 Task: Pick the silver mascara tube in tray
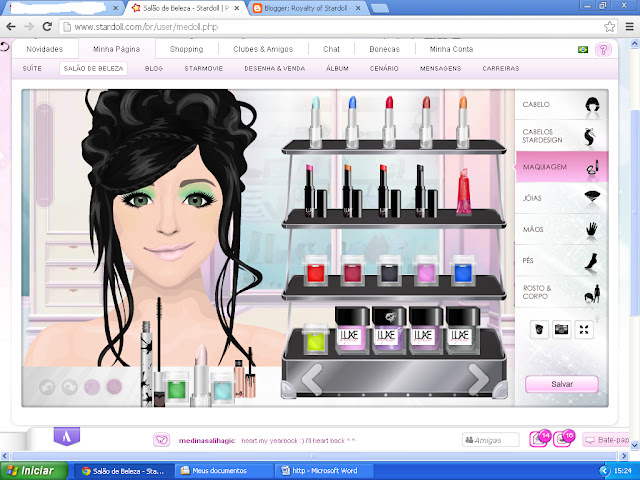[x=147, y=363]
